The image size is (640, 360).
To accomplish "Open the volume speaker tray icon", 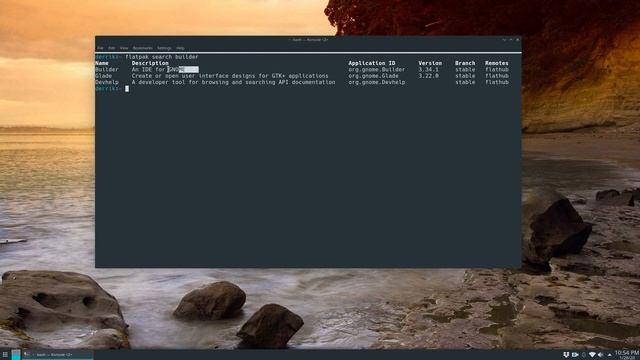I will pos(600,355).
